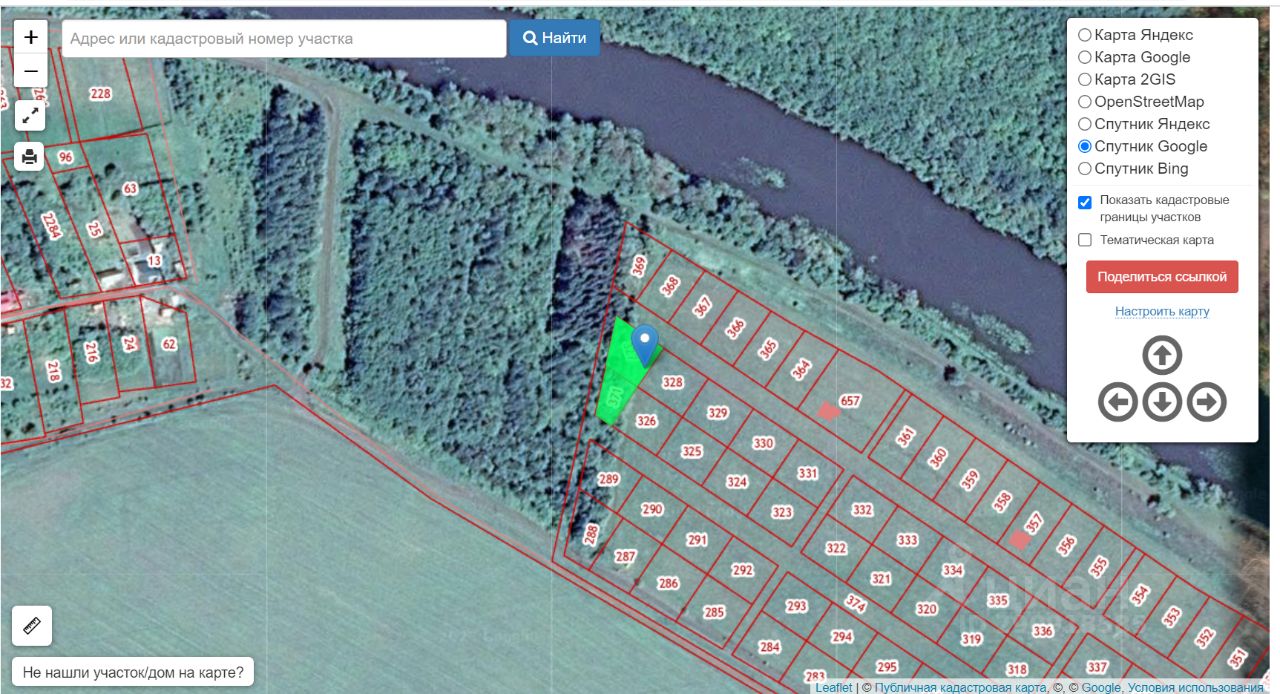Click the red marker near plot 357
Screen dimensions: 1280x694
pyautogui.click(x=1019, y=539)
